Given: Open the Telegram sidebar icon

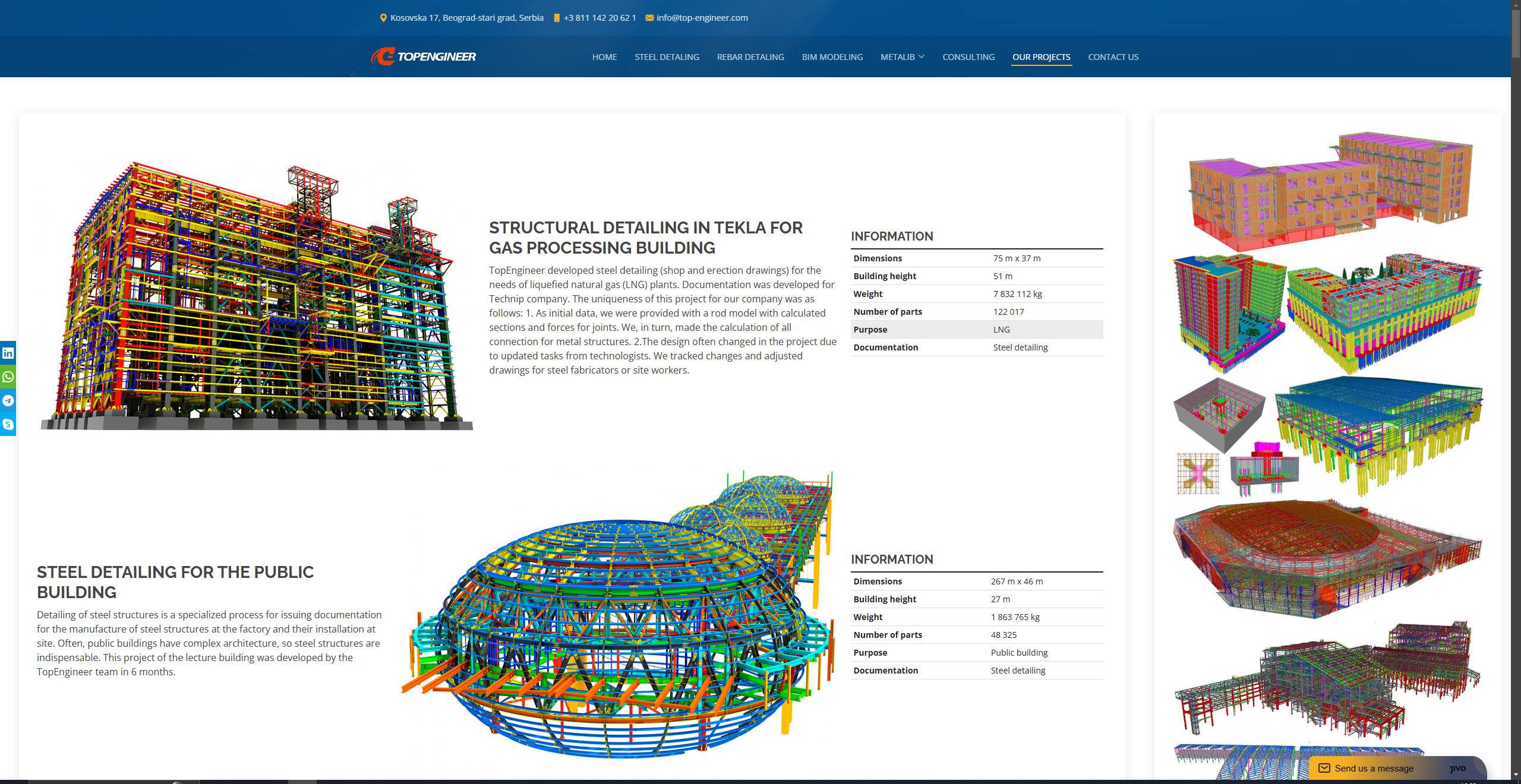Looking at the screenshot, I should pos(8,401).
